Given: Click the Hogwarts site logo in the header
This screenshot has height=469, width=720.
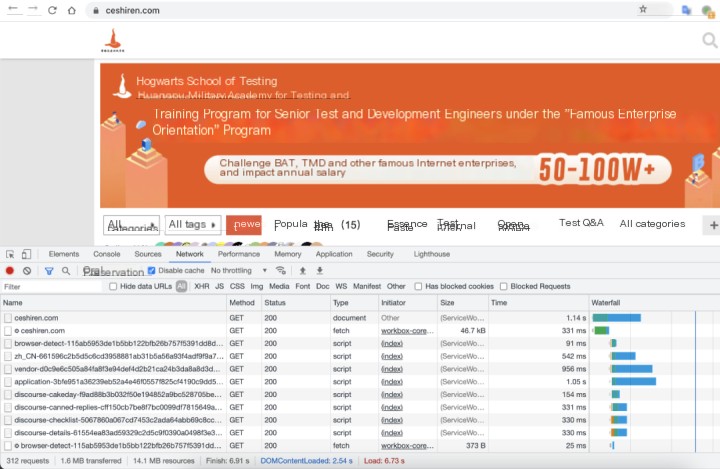Looking at the screenshot, I should [x=112, y=40].
